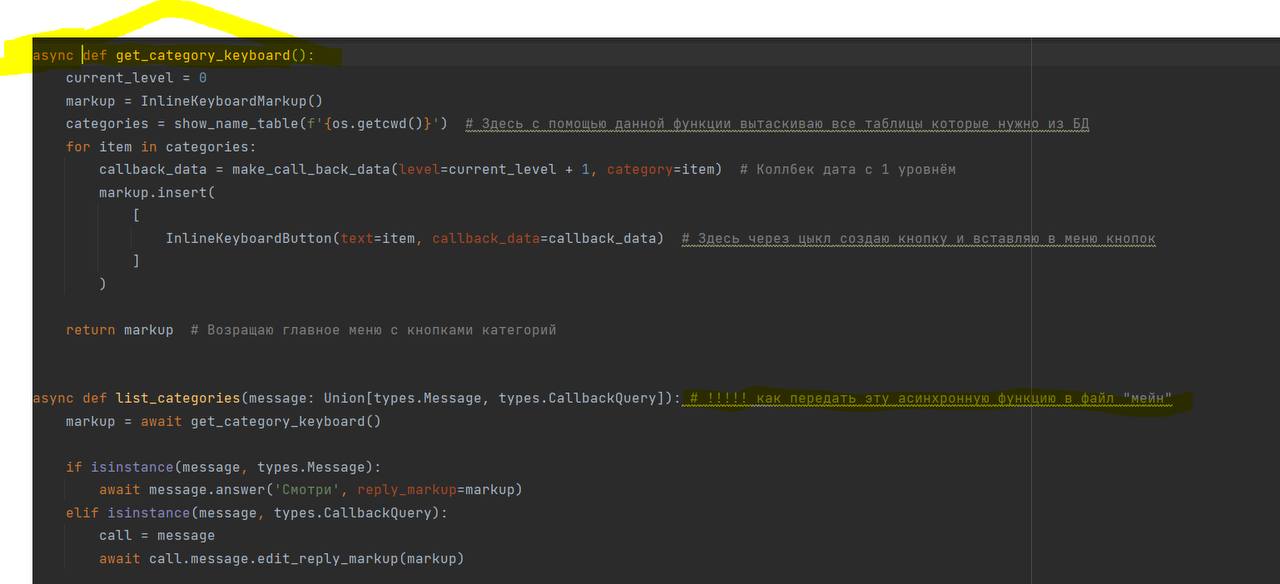Click the 'elif isinstance' line with types.CallbackQuery
The height and width of the screenshot is (584, 1280).
257,512
